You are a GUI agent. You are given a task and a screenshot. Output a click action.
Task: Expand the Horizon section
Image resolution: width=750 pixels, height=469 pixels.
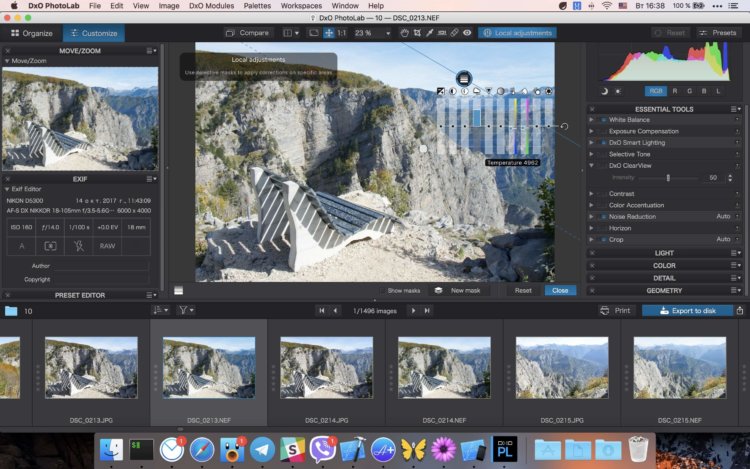591,228
